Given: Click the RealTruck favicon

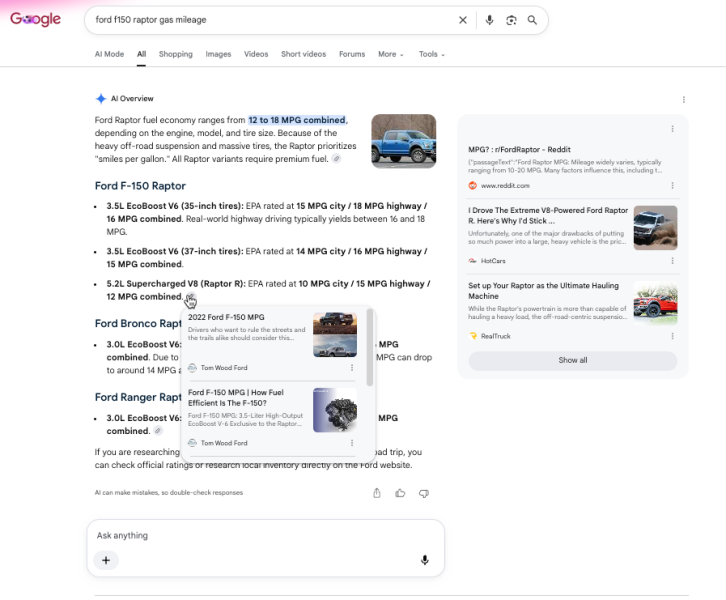Looking at the screenshot, I should 473,336.
